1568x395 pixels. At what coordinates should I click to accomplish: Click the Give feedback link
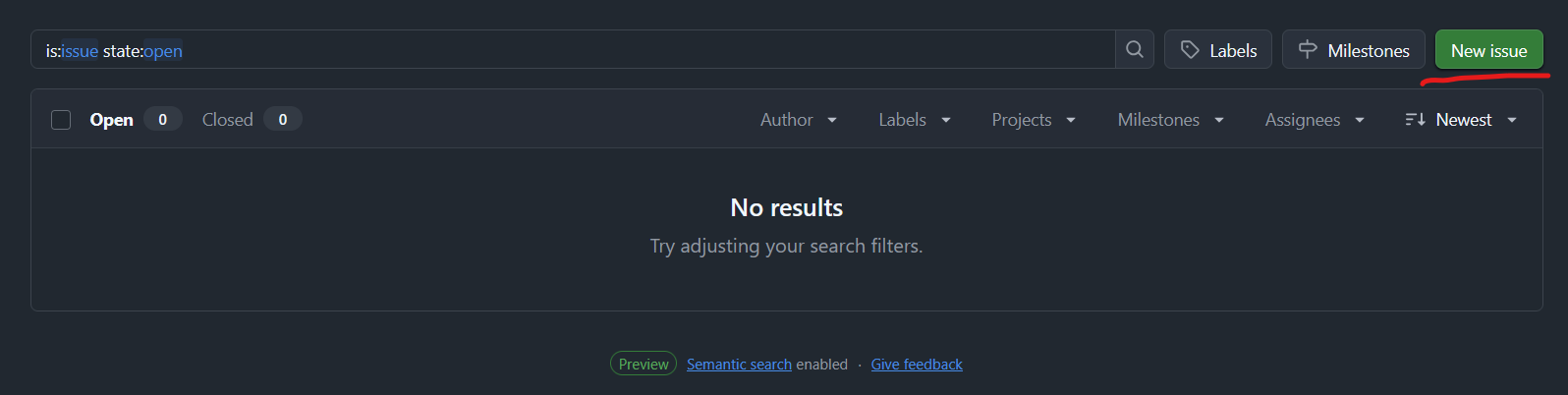[x=916, y=365]
